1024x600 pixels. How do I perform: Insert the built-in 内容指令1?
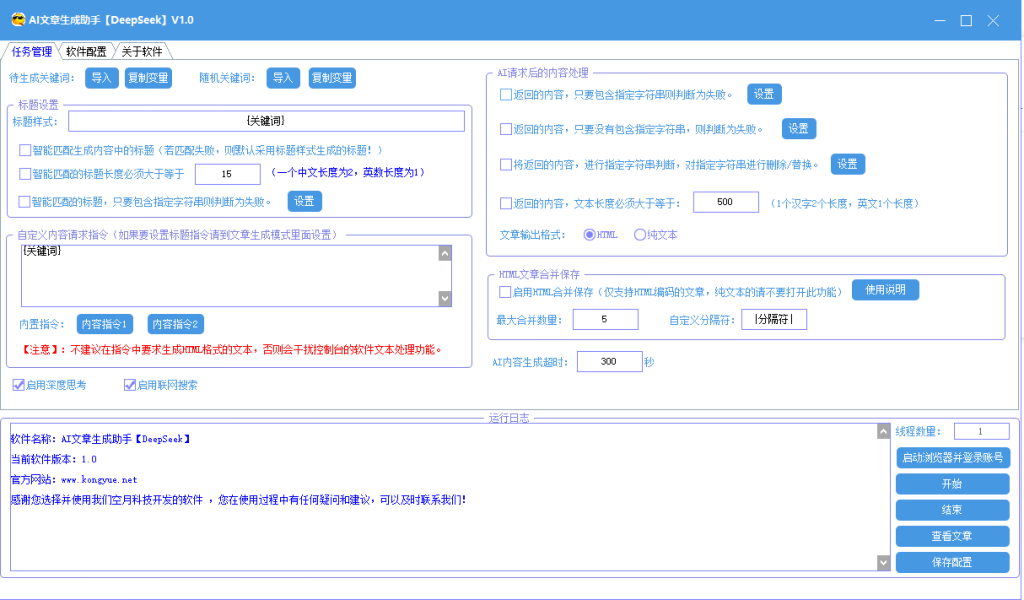coord(104,324)
